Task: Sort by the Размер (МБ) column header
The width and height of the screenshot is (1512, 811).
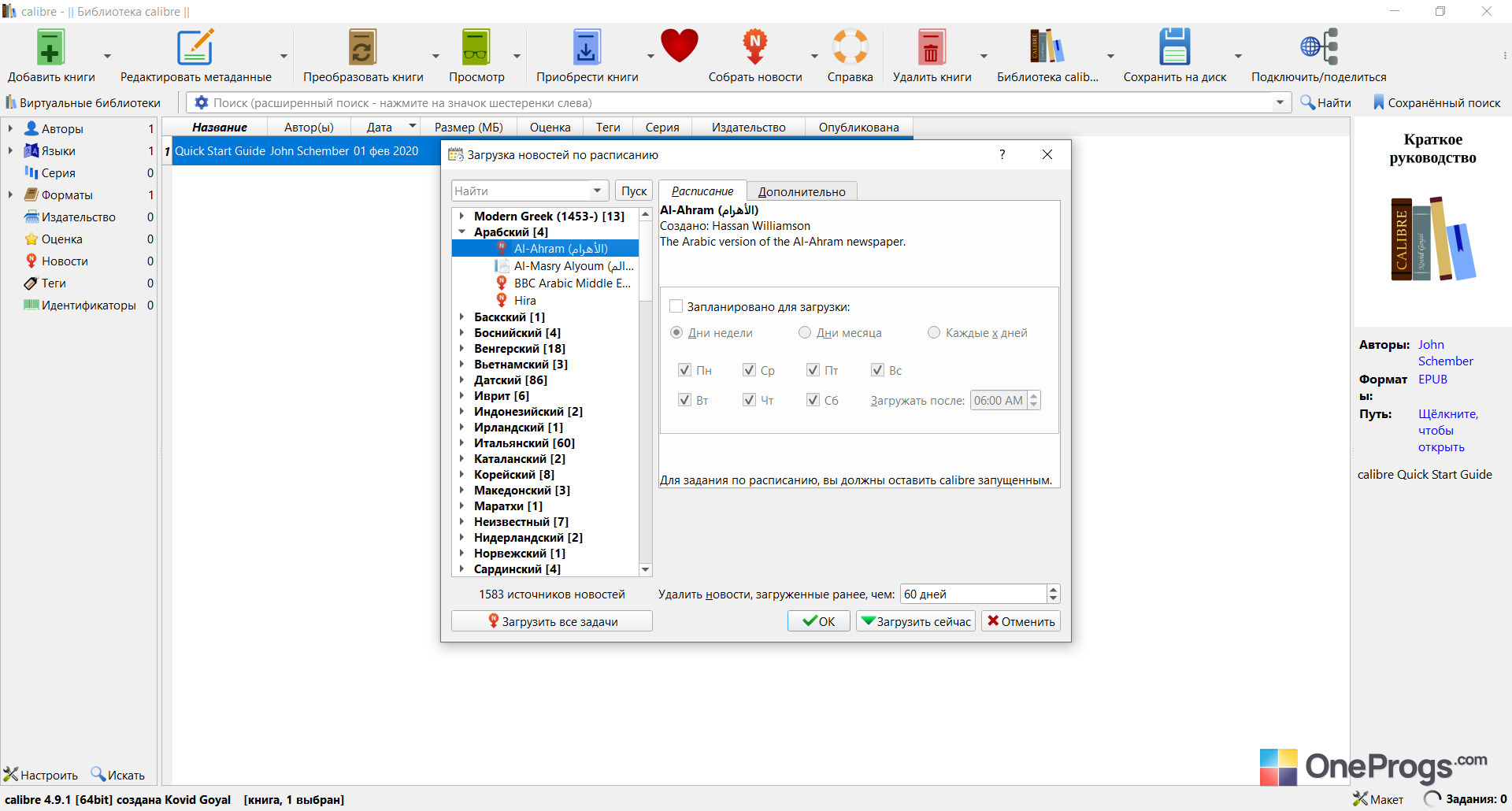Action: point(469,128)
